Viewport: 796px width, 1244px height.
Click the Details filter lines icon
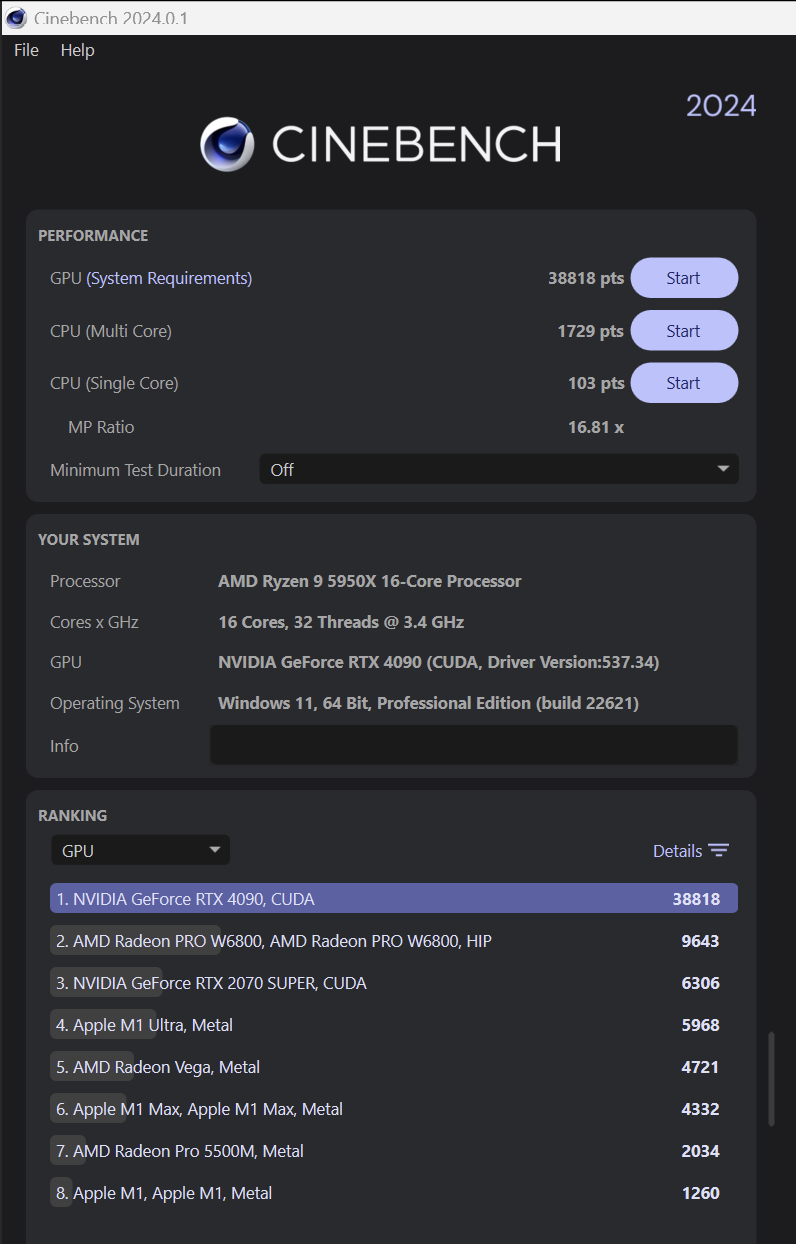click(719, 851)
